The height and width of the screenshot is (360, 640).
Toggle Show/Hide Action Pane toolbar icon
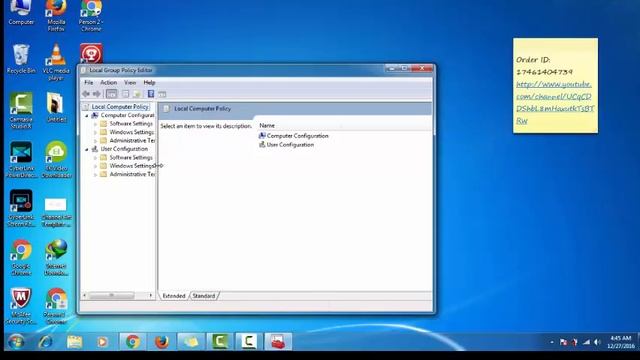tap(162, 94)
